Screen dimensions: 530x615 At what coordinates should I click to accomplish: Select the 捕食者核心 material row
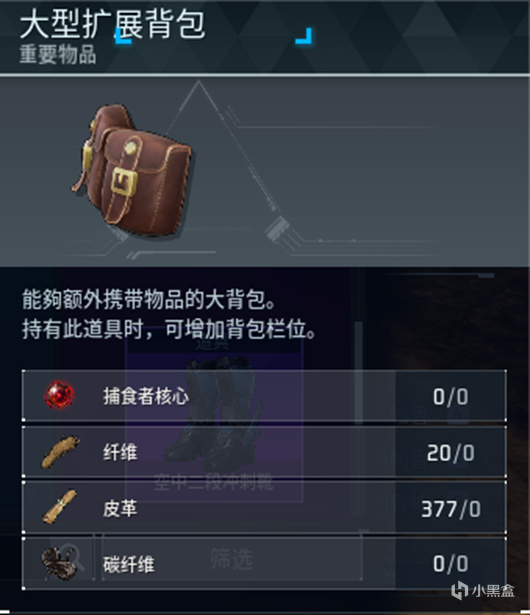(264, 396)
